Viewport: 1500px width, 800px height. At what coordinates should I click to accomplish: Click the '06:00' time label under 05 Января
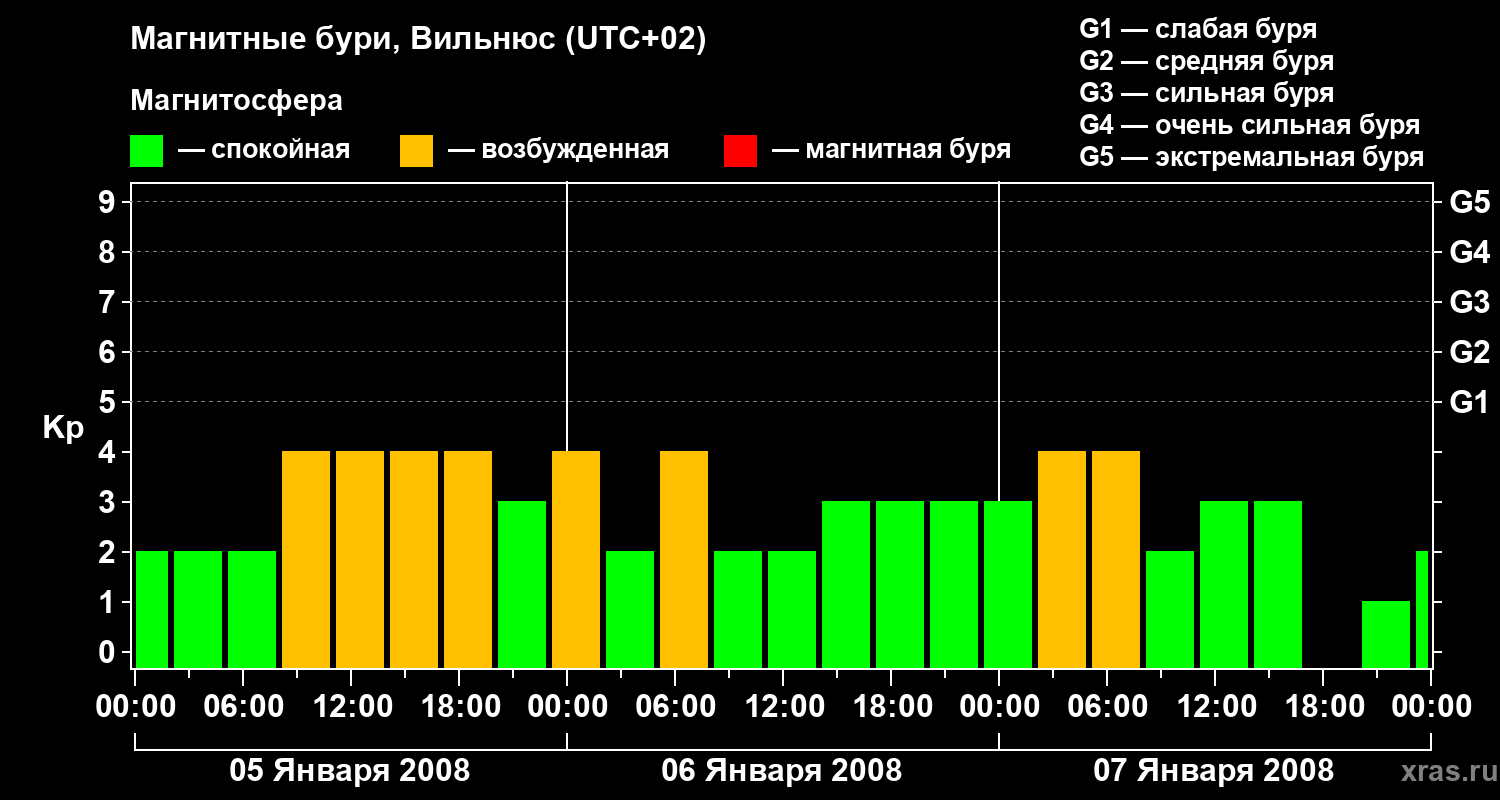(x=243, y=707)
